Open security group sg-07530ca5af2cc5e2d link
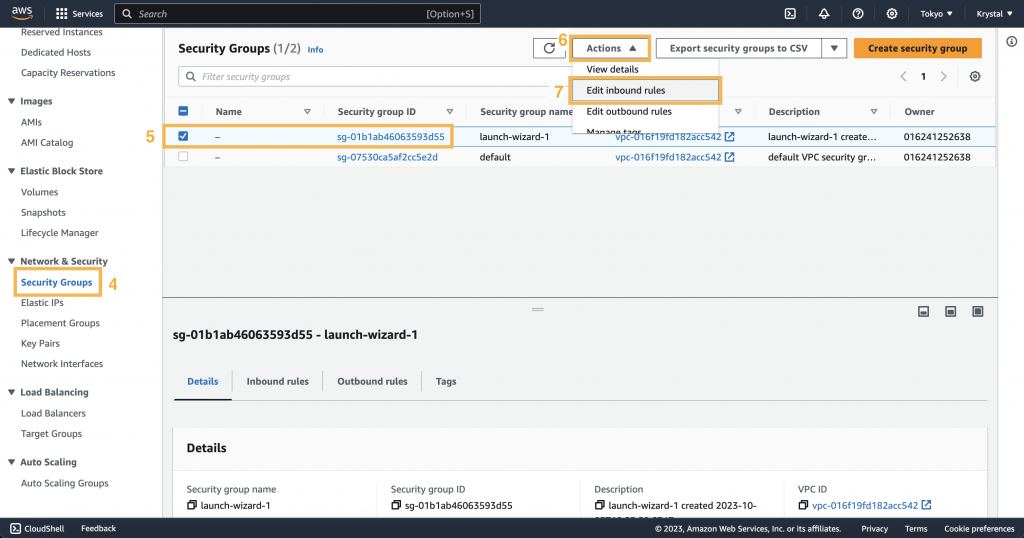 (387, 157)
